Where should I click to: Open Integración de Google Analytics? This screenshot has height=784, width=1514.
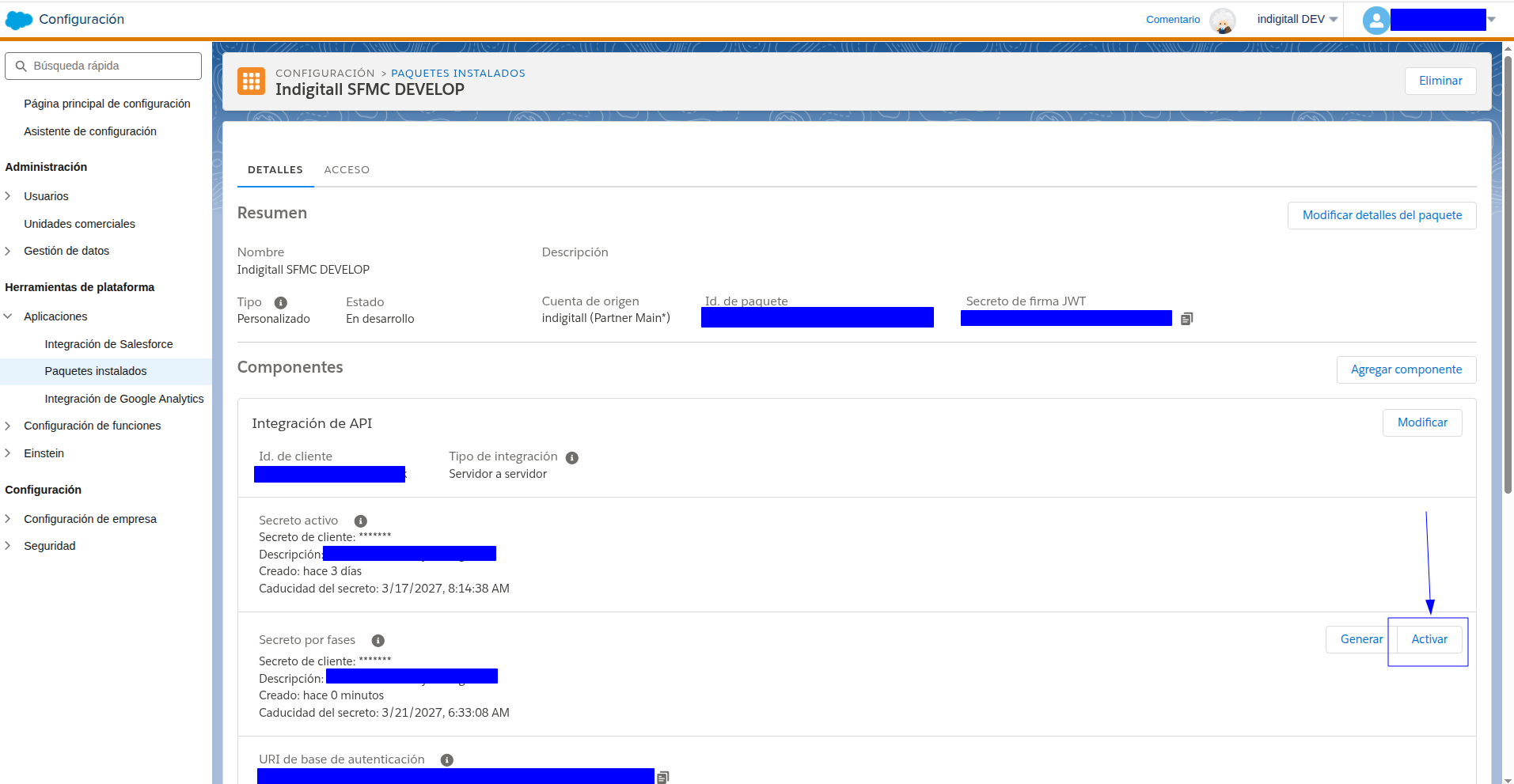(x=124, y=399)
